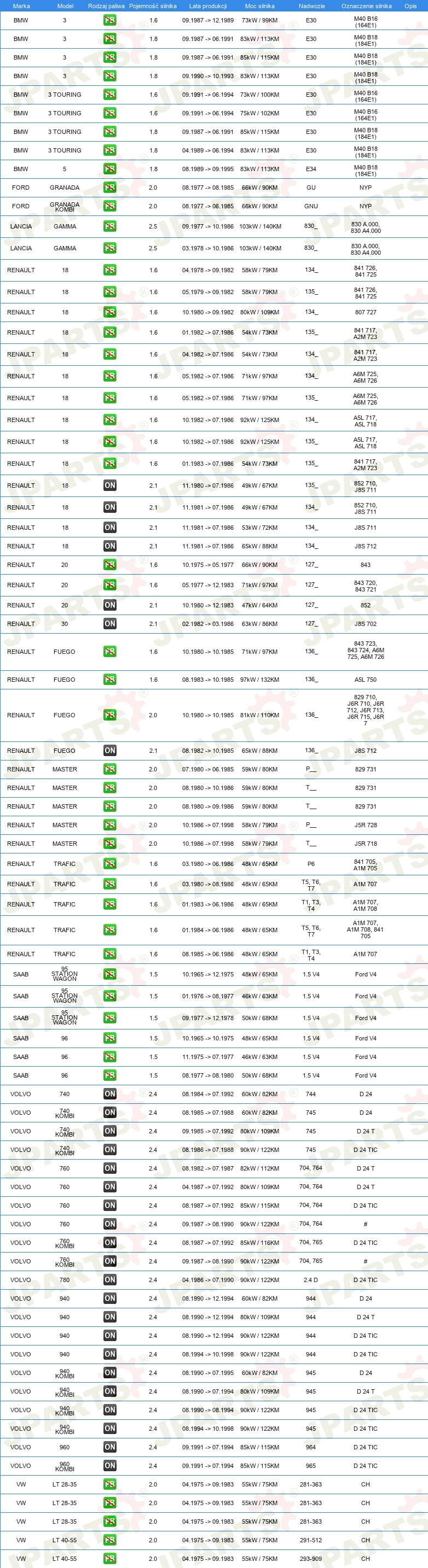428x1568 pixels.
Task: Select the GNU body cell
Action: 311,206
